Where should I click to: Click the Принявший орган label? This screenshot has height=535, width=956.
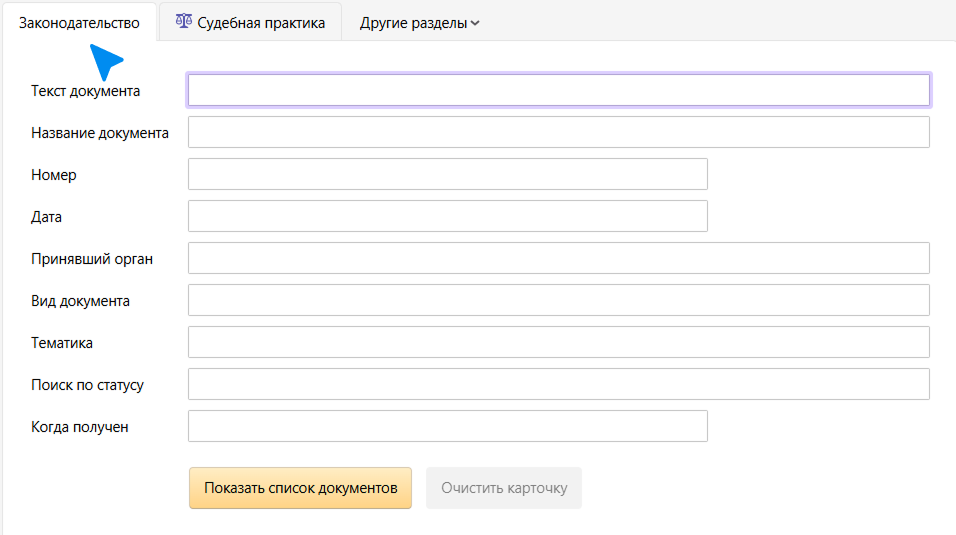tap(92, 259)
